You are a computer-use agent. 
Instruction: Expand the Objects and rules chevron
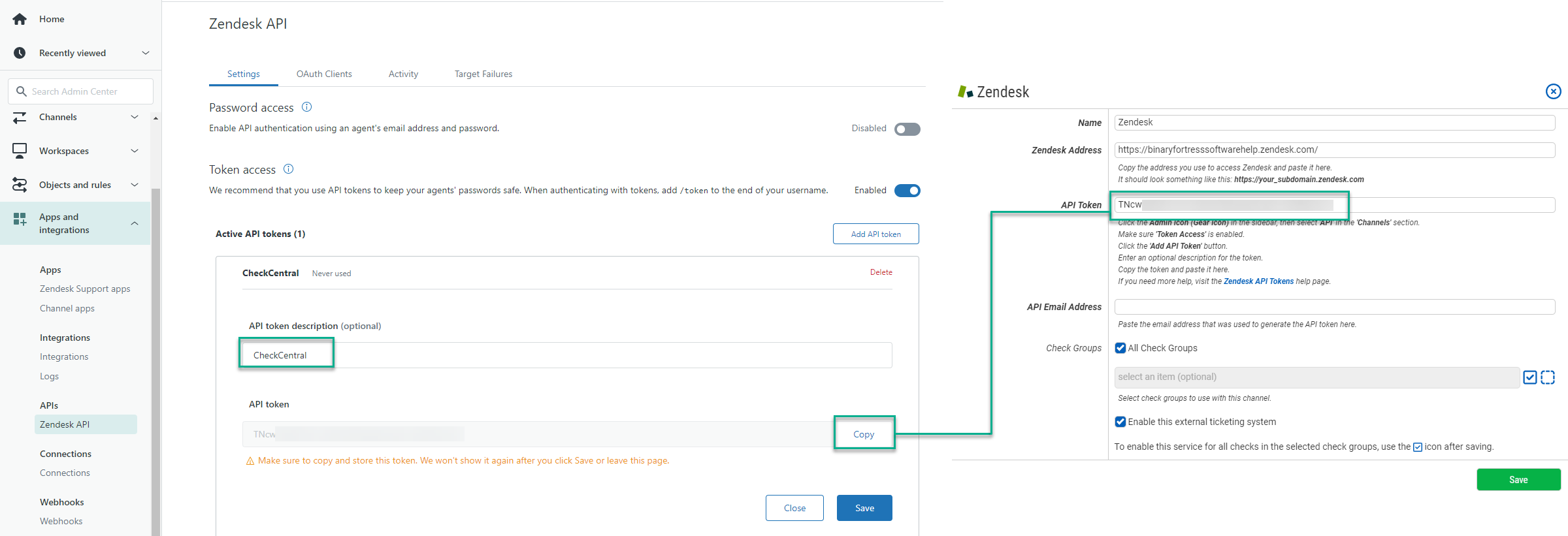point(135,185)
